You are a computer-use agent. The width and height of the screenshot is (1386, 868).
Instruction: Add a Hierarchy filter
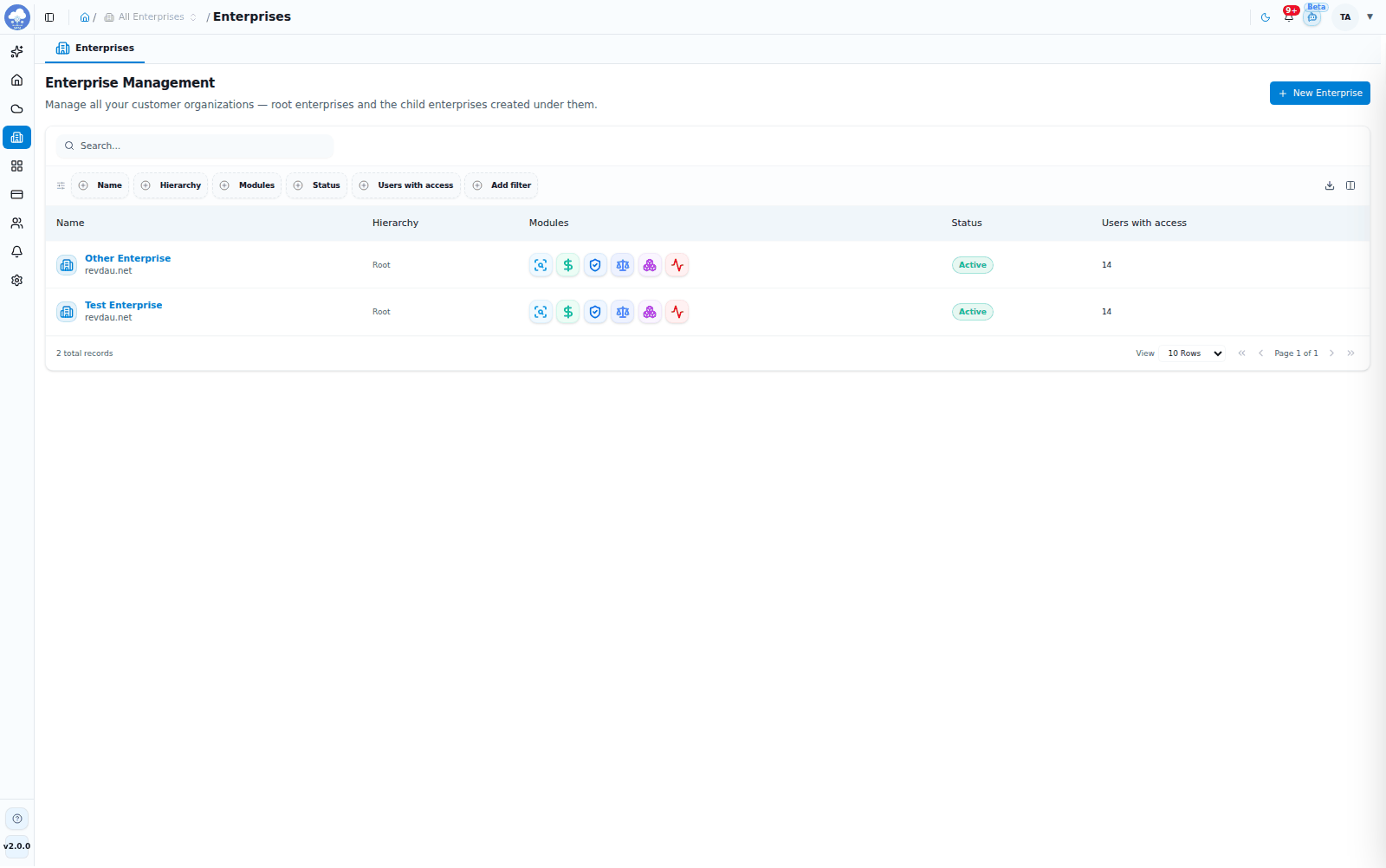pos(171,185)
